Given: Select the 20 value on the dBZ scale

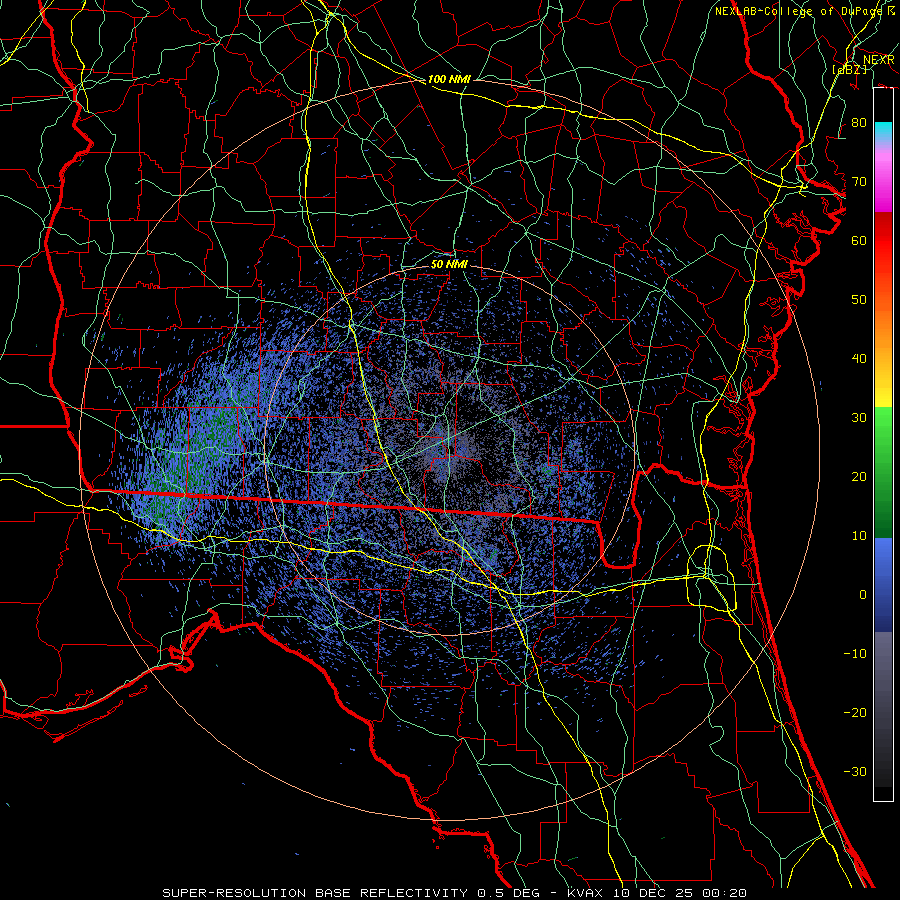Looking at the screenshot, I should [x=859, y=476].
